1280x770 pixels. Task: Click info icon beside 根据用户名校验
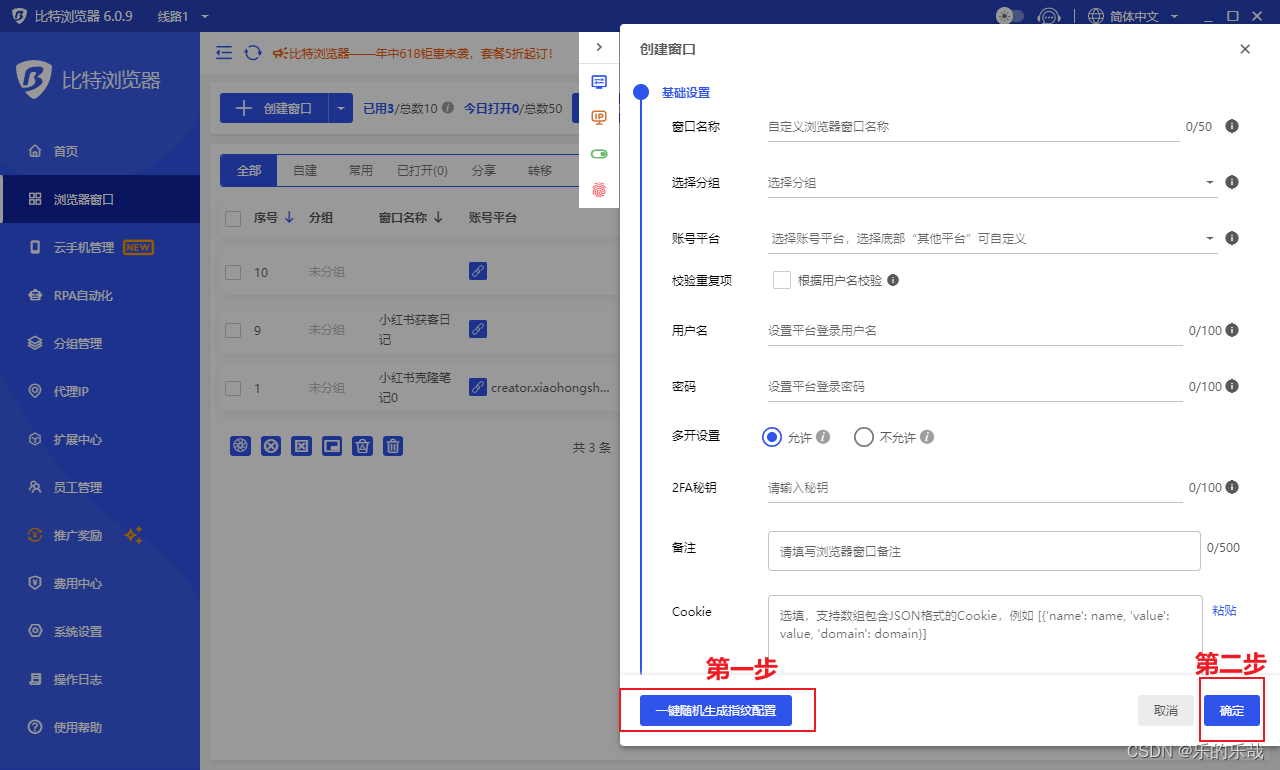tap(893, 280)
